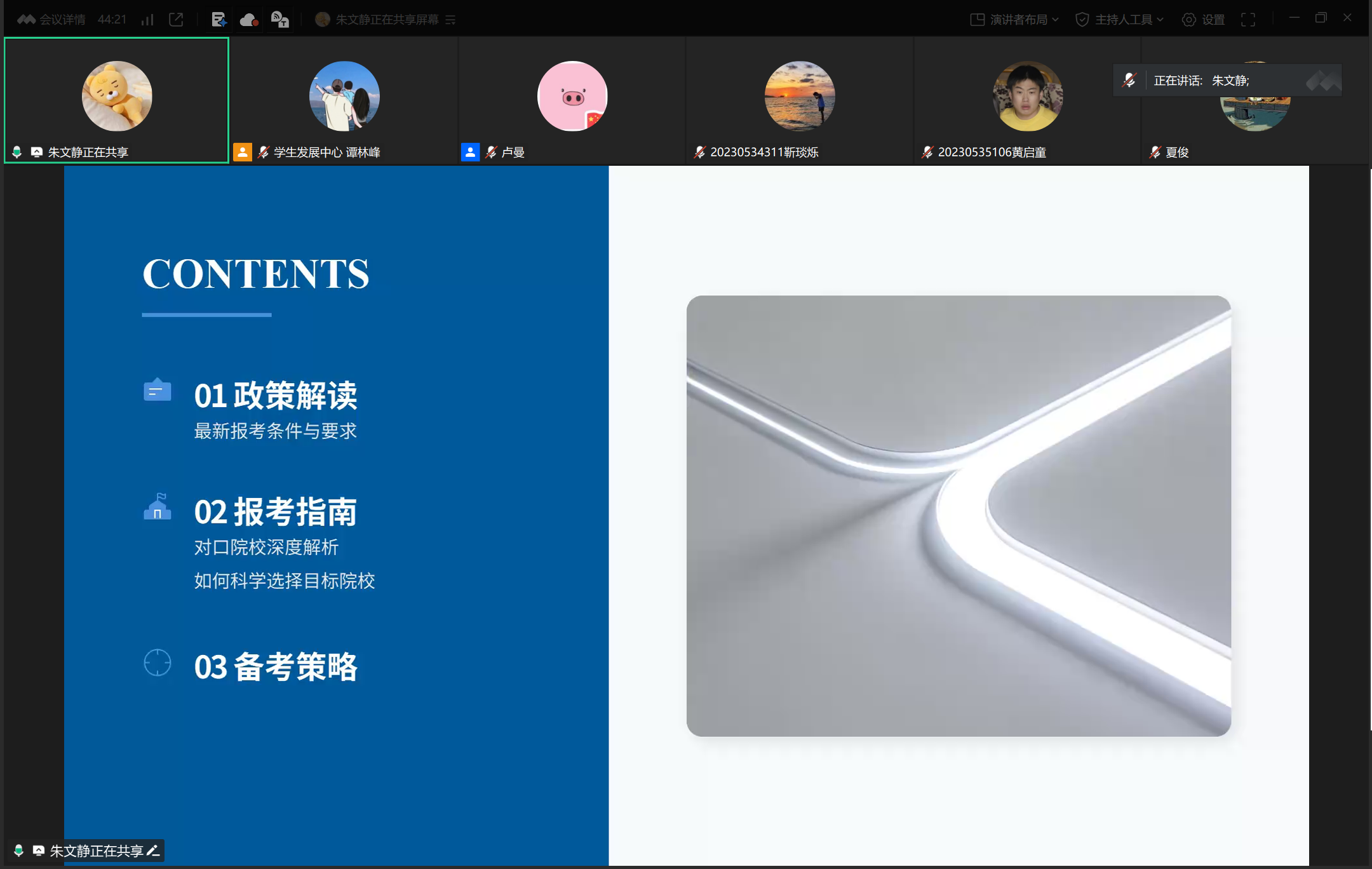Select 朱文静 participant video tile
This screenshot has width=1372, height=869.
pos(117,100)
